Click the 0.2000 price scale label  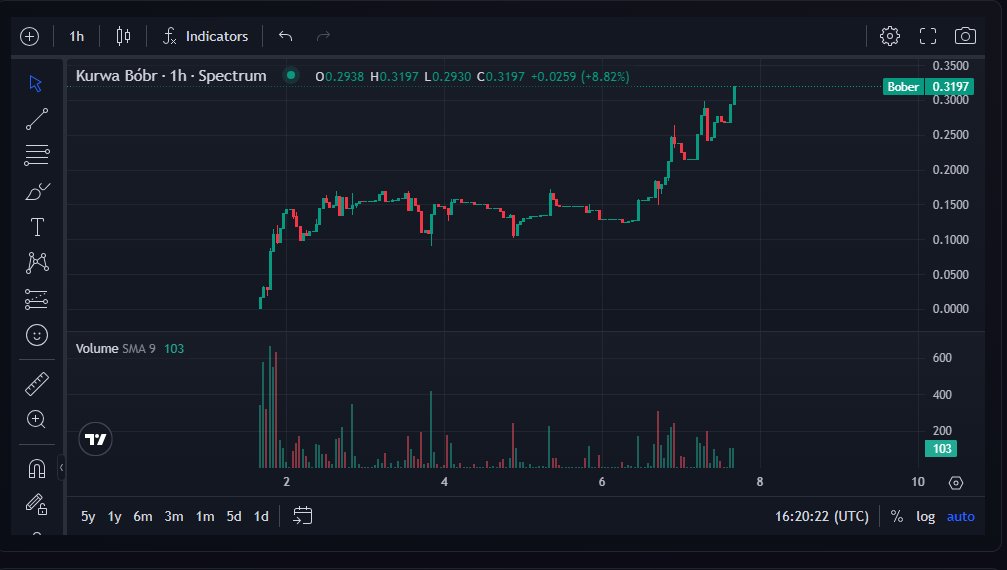(x=950, y=169)
